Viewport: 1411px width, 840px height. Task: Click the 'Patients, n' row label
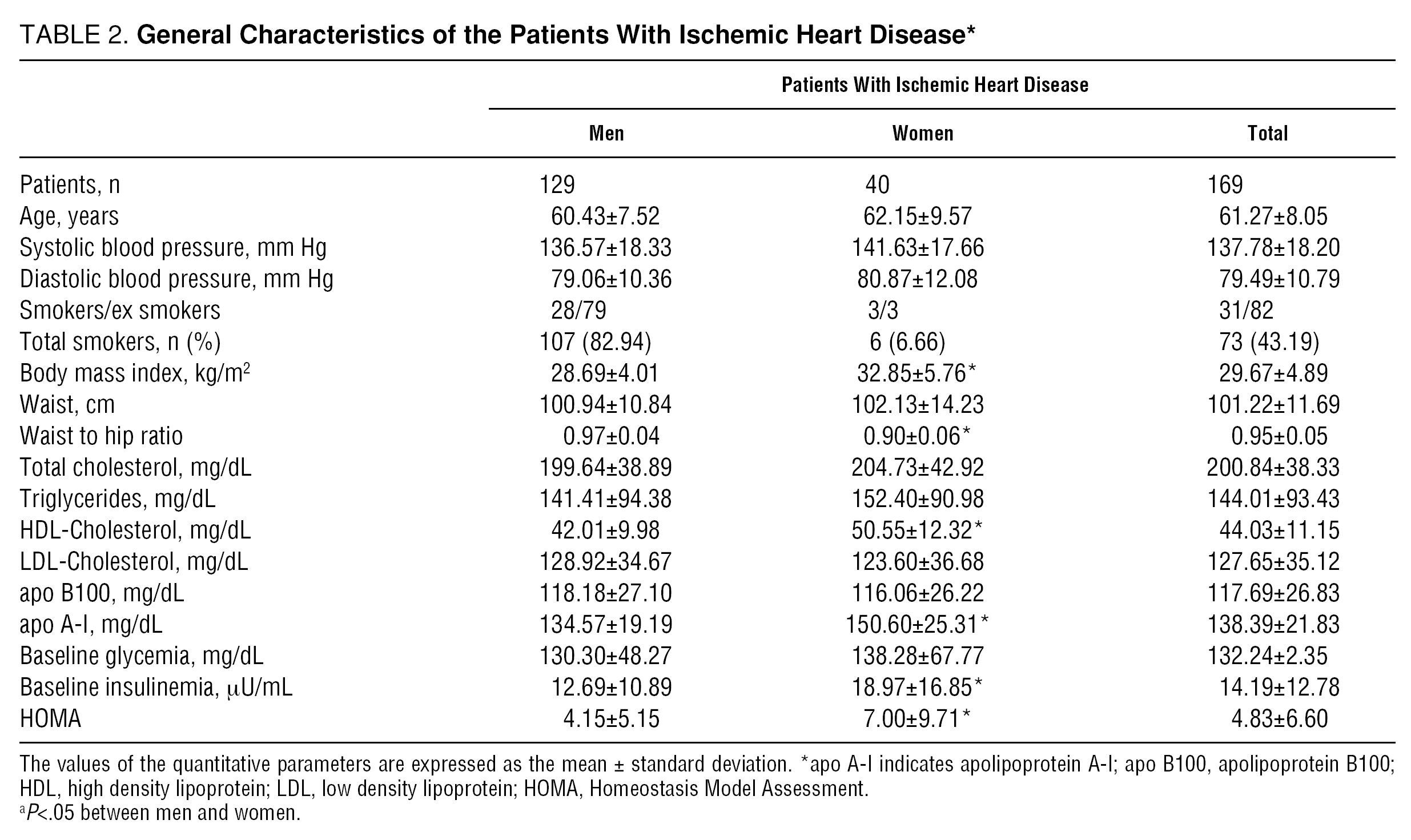tap(70, 185)
